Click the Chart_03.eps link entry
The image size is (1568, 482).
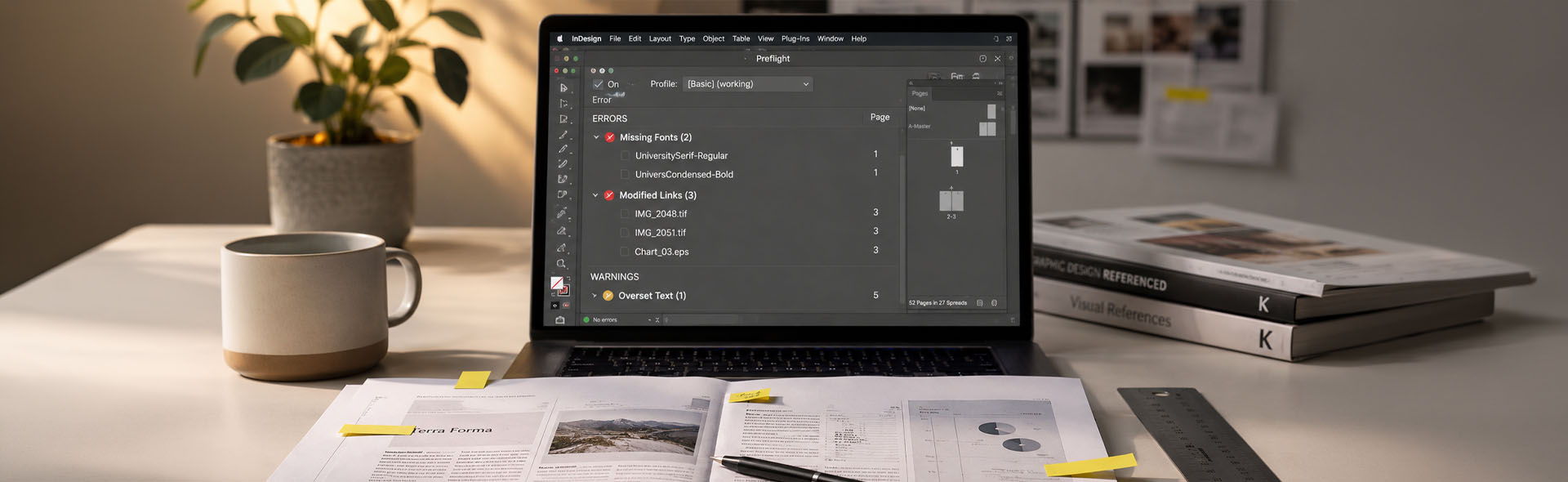tap(661, 252)
